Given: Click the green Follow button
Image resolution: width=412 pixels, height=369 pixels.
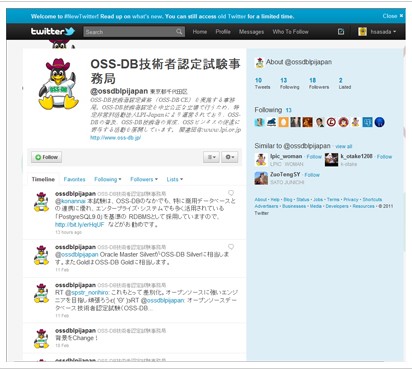Looking at the screenshot, I should click(x=47, y=157).
